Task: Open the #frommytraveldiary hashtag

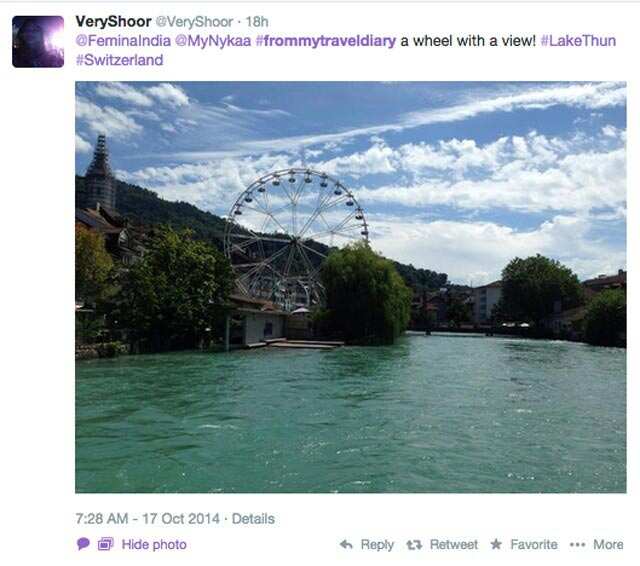Action: coord(326,41)
